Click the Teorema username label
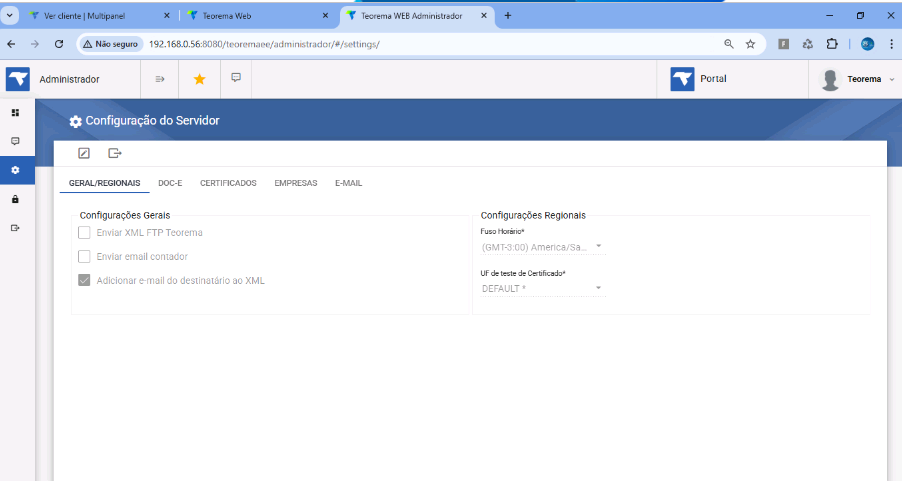 click(x=864, y=79)
